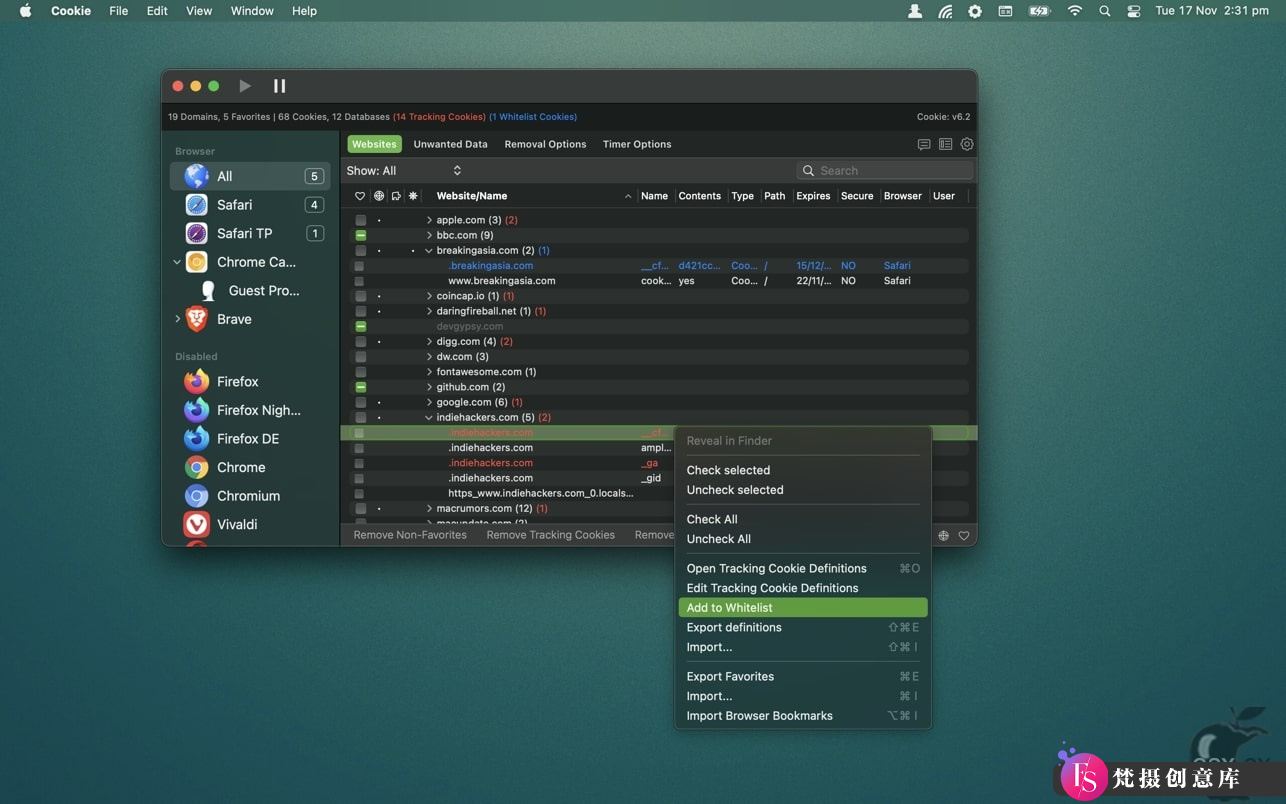Click the globe column header icon
Screen dimensions: 1286x804
(x=378, y=196)
